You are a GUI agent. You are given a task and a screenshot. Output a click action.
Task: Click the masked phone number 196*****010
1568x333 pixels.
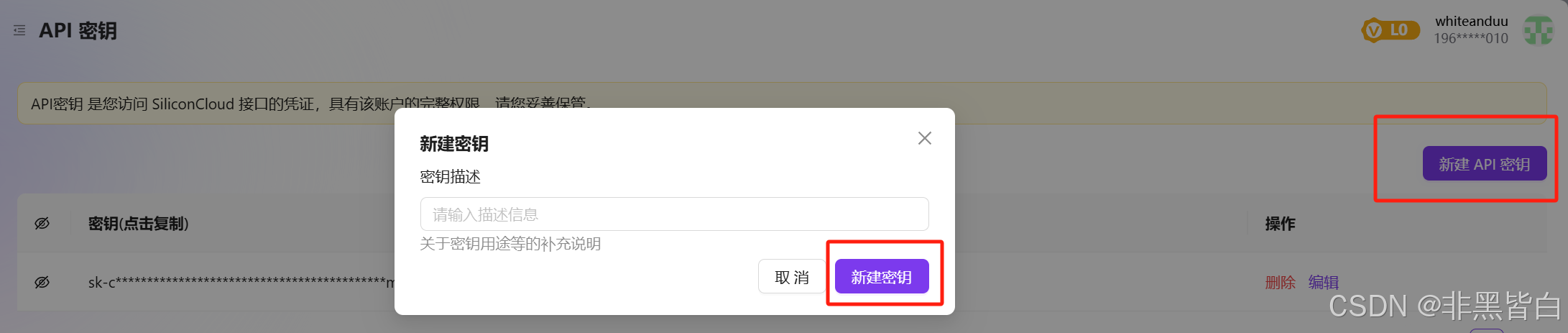click(1471, 39)
